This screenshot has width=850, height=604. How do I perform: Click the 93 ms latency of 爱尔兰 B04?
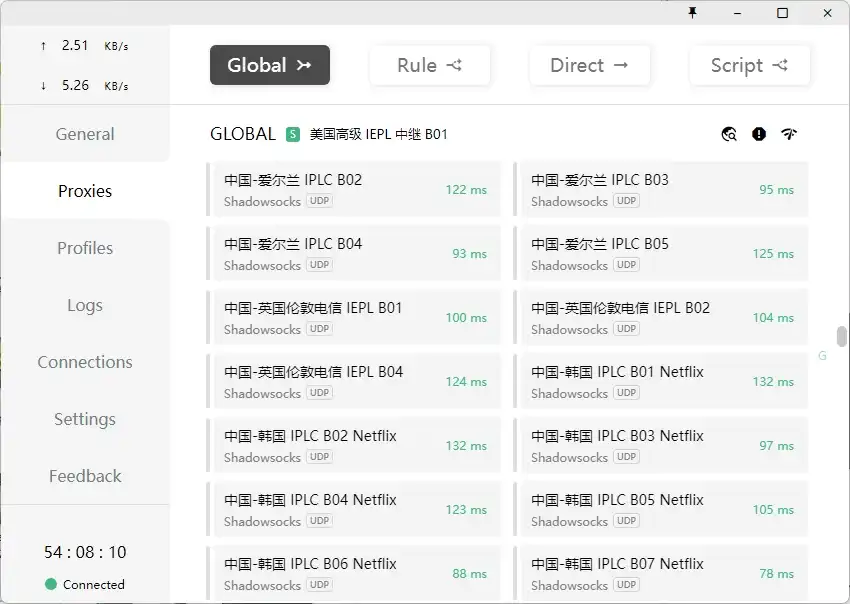click(469, 254)
